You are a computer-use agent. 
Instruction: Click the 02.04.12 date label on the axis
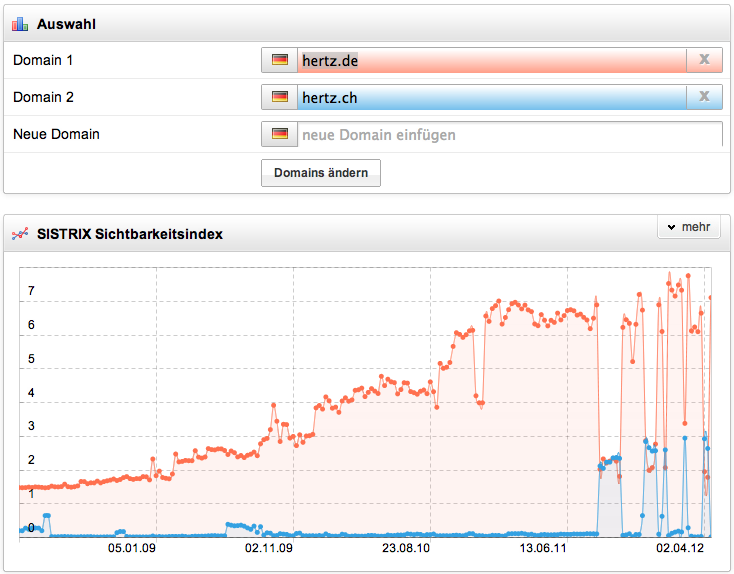pyautogui.click(x=679, y=548)
